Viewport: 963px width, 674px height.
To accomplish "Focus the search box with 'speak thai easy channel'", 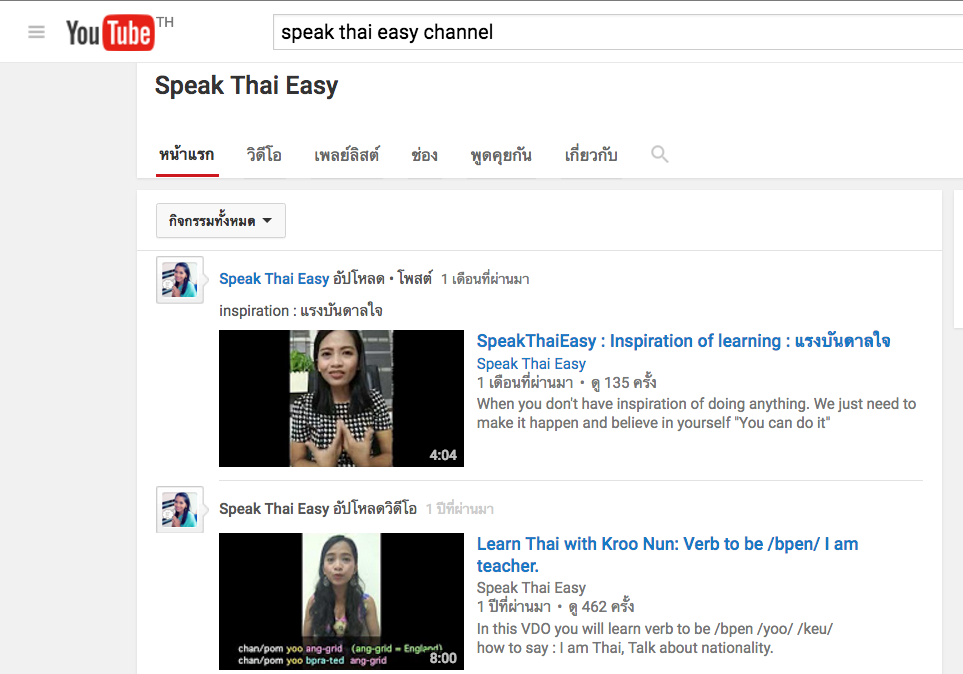I will coord(618,32).
